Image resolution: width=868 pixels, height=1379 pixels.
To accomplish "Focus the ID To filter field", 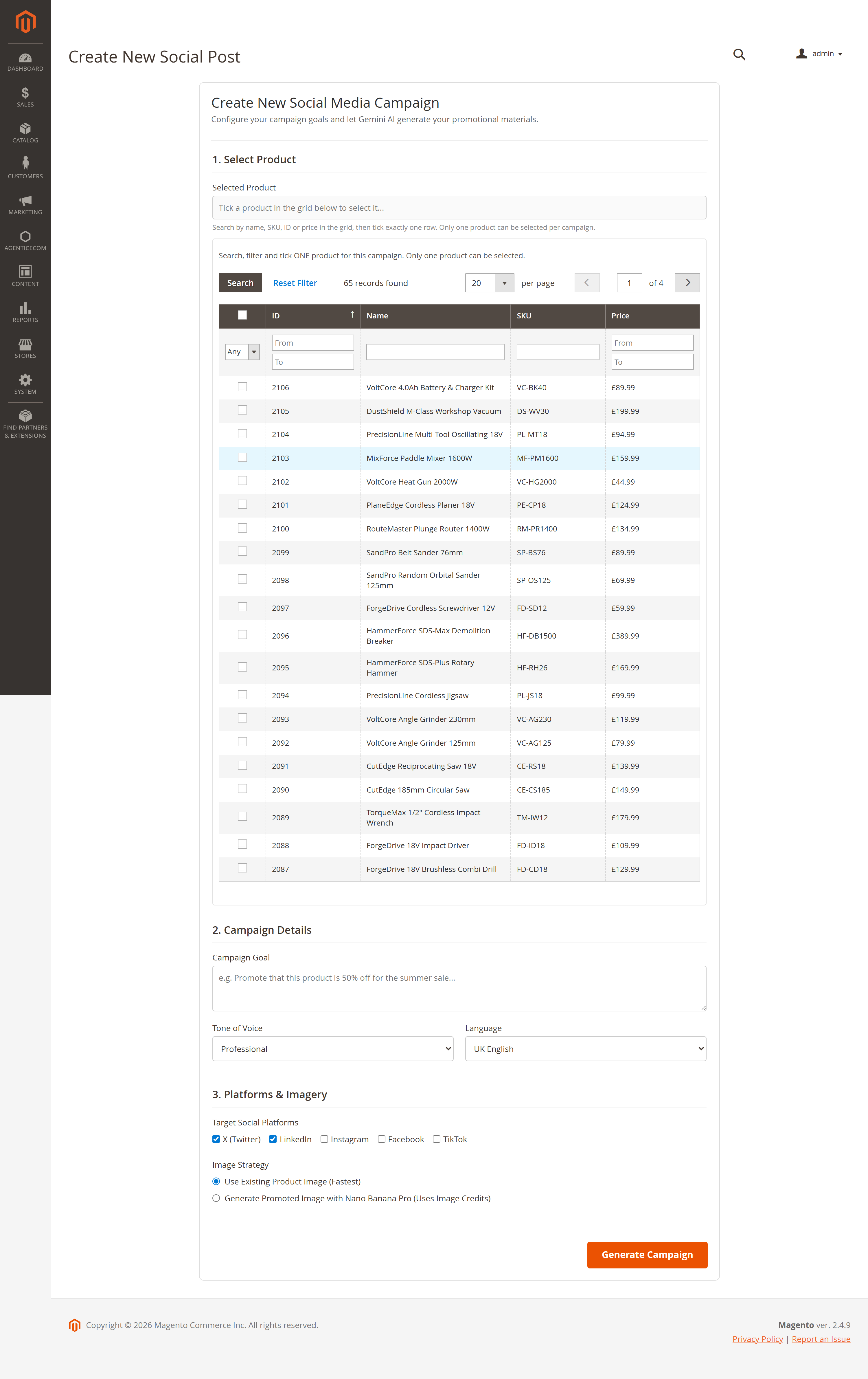I will point(312,362).
